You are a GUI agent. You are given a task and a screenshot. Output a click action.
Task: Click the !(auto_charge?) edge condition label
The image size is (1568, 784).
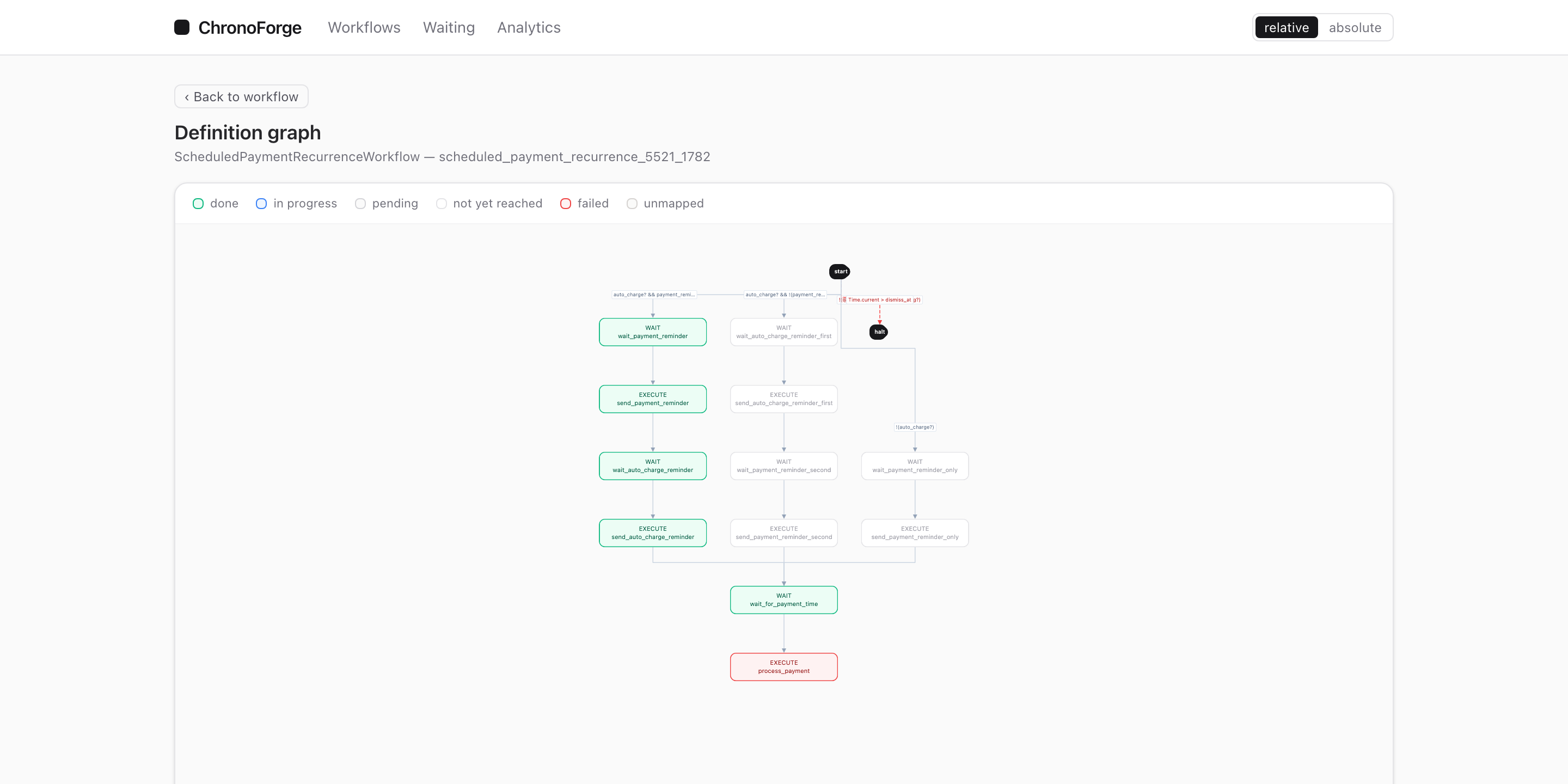[915, 427]
